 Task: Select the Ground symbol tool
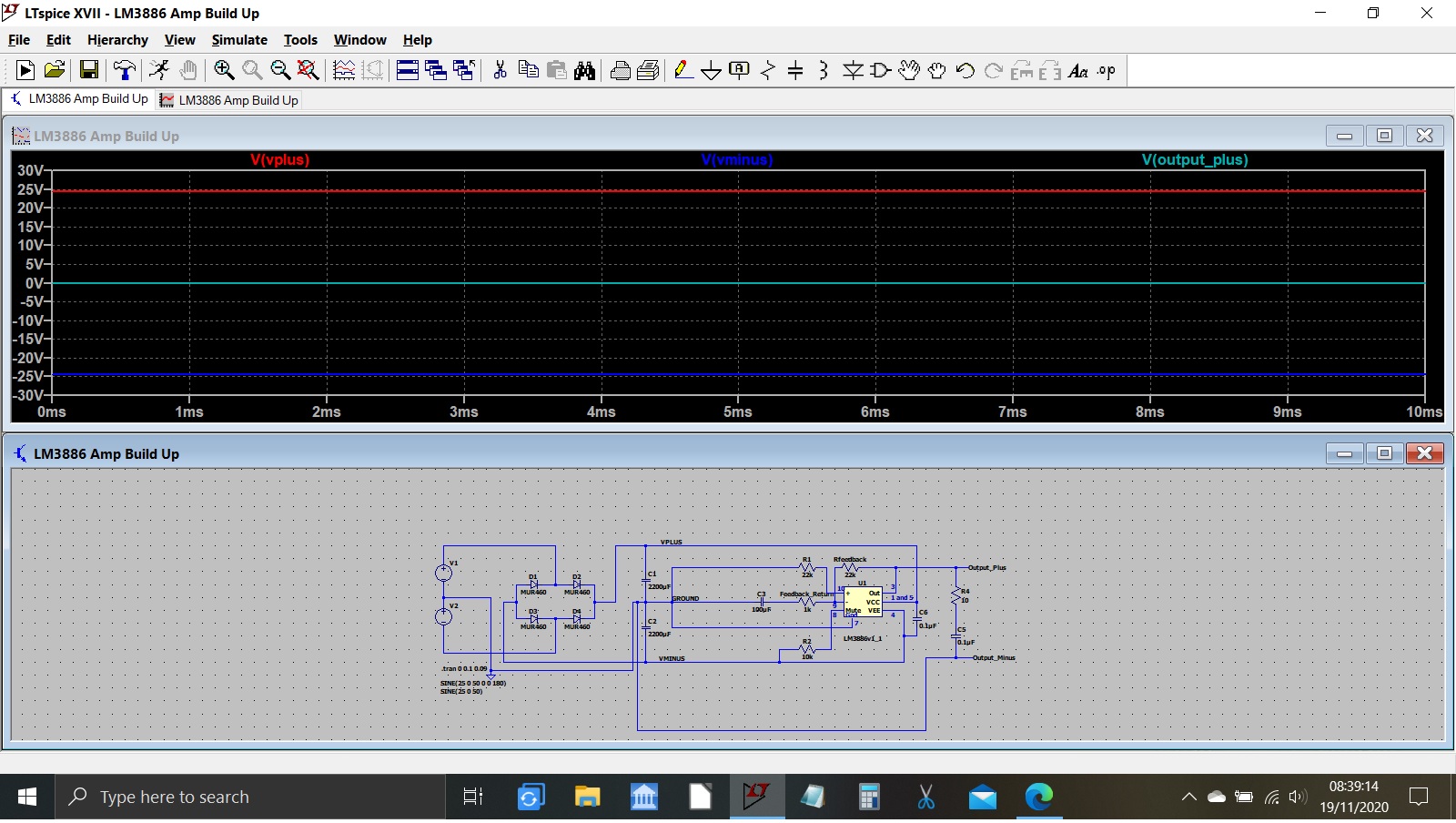click(x=712, y=70)
